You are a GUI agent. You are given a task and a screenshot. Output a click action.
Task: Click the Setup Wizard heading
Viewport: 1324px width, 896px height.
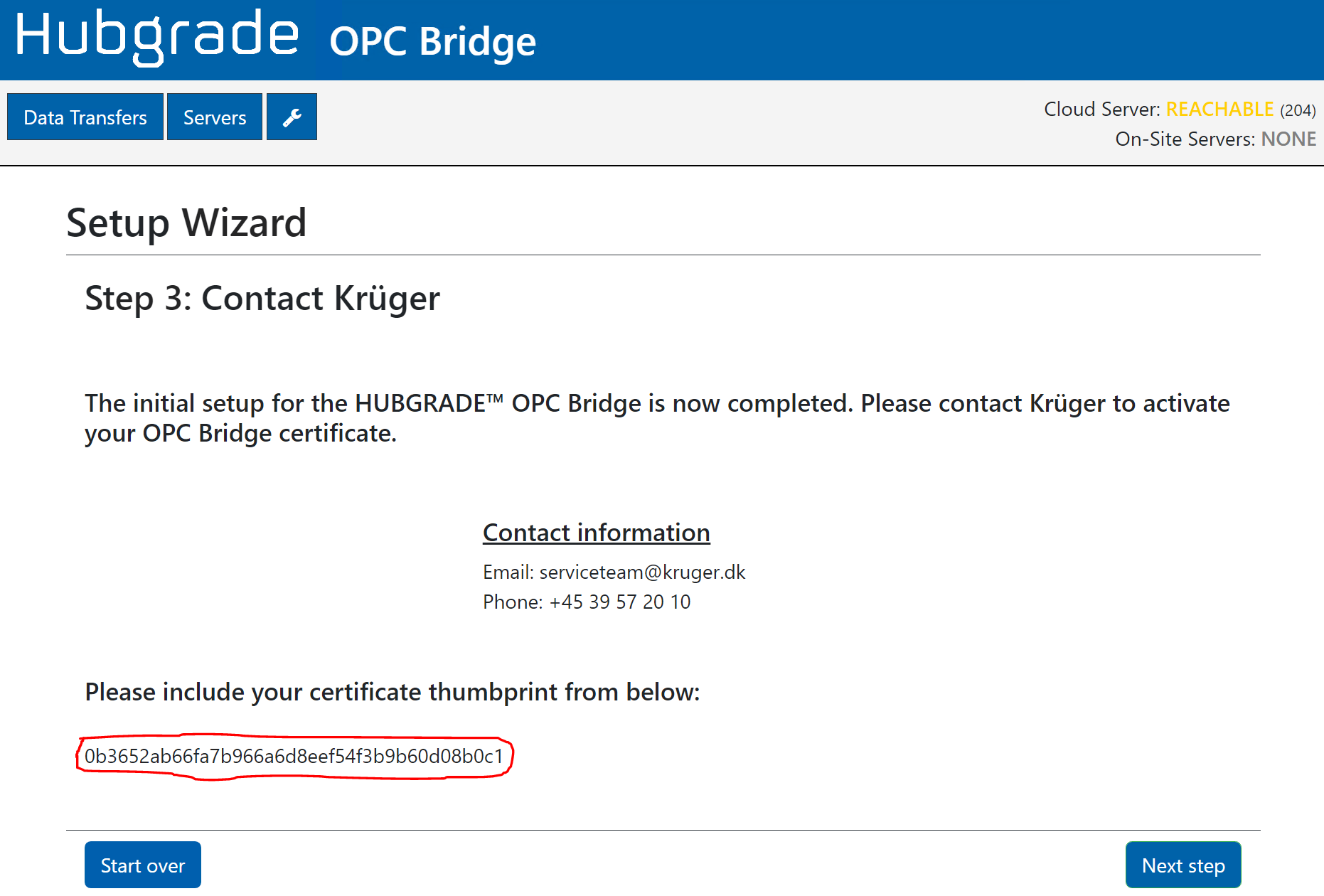tap(186, 223)
